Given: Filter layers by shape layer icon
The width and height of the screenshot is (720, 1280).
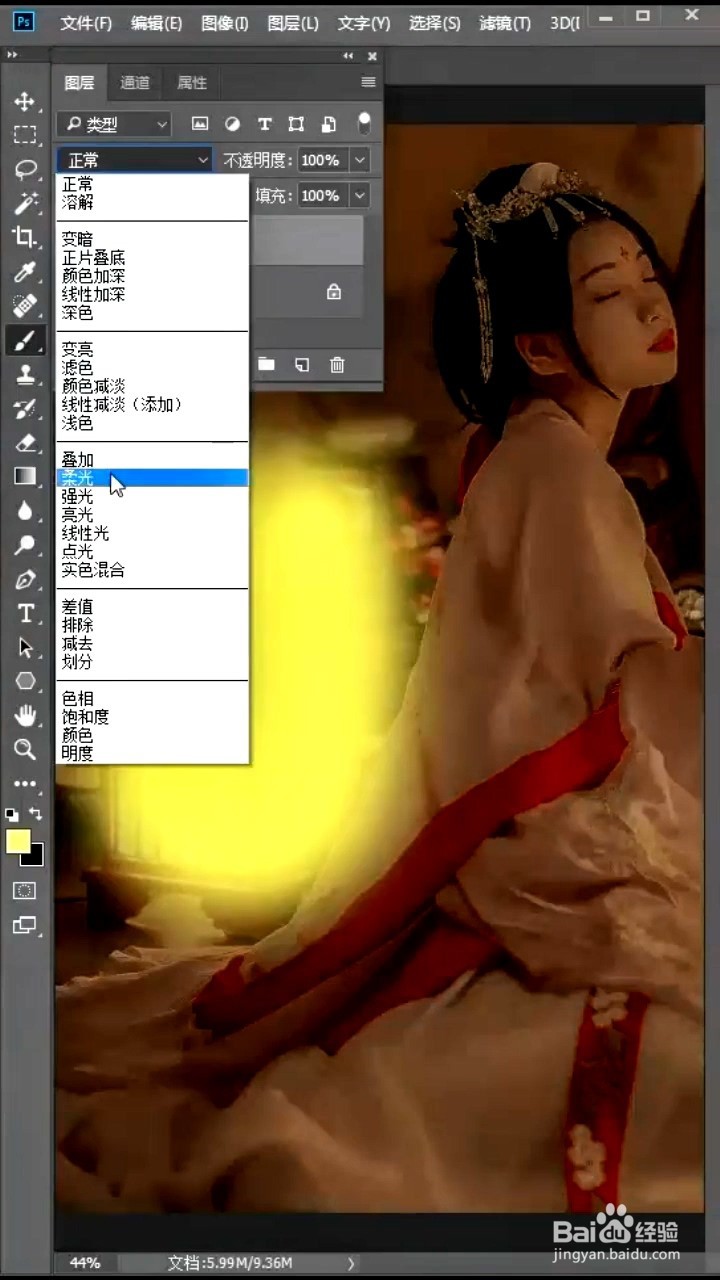Looking at the screenshot, I should [x=296, y=124].
